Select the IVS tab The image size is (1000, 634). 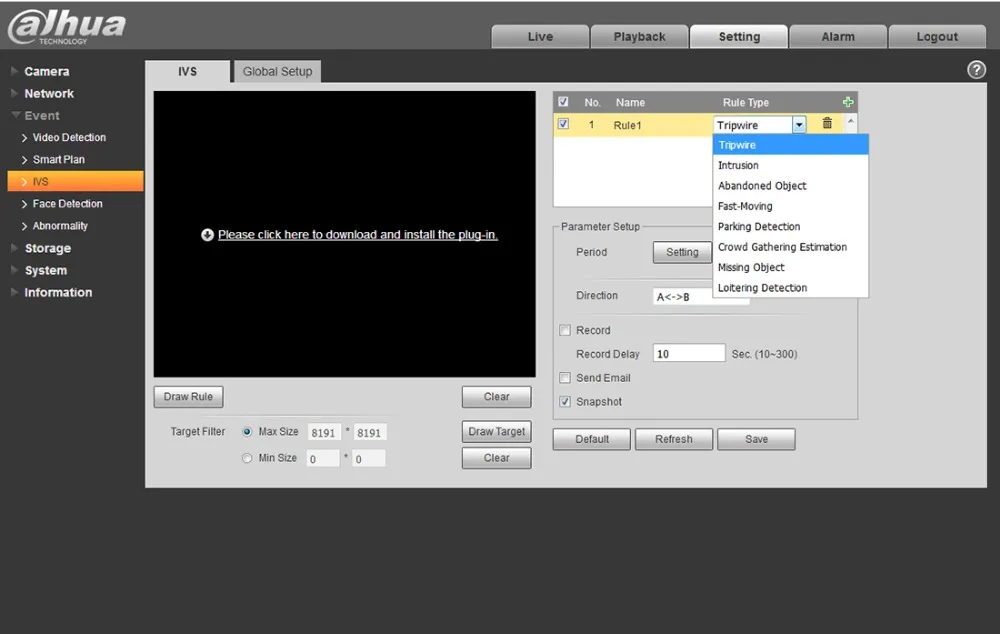coord(188,71)
